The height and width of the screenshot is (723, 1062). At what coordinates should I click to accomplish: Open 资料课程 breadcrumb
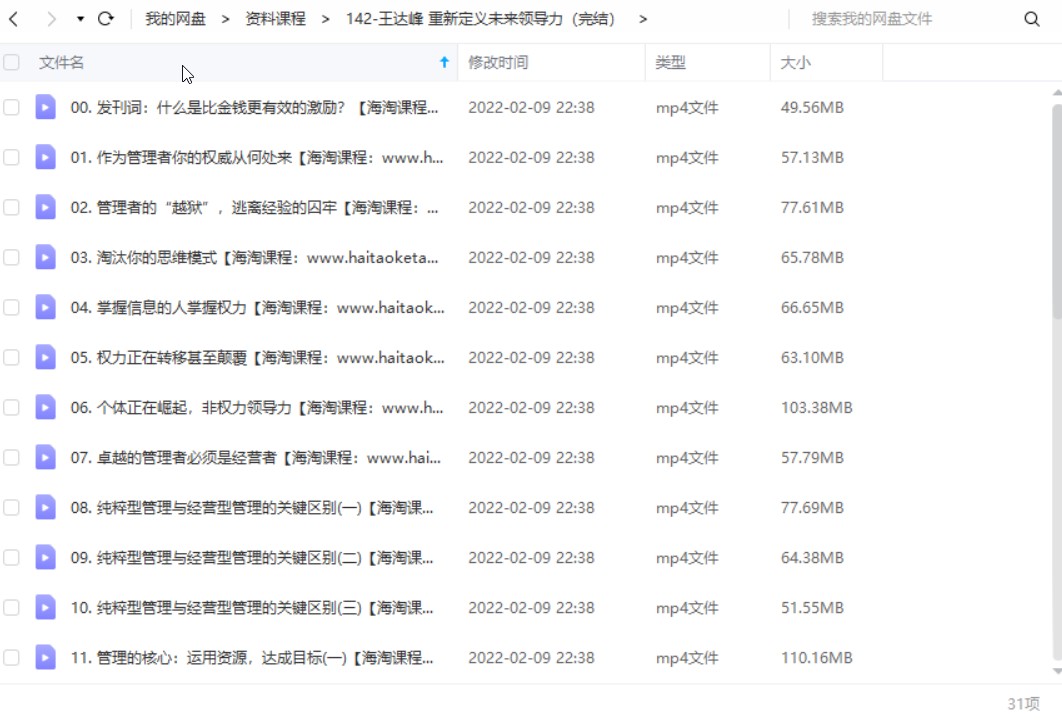point(276,19)
